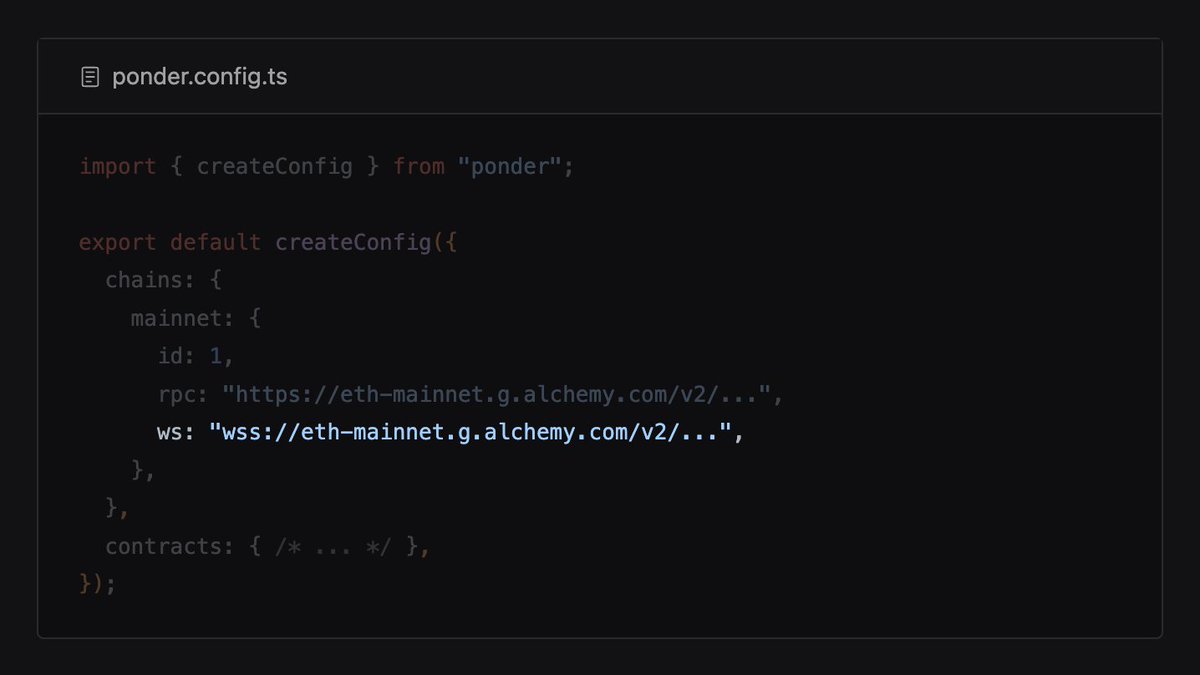Click the closing }); line
Screen dimensions: 1200x675
pos(98,584)
